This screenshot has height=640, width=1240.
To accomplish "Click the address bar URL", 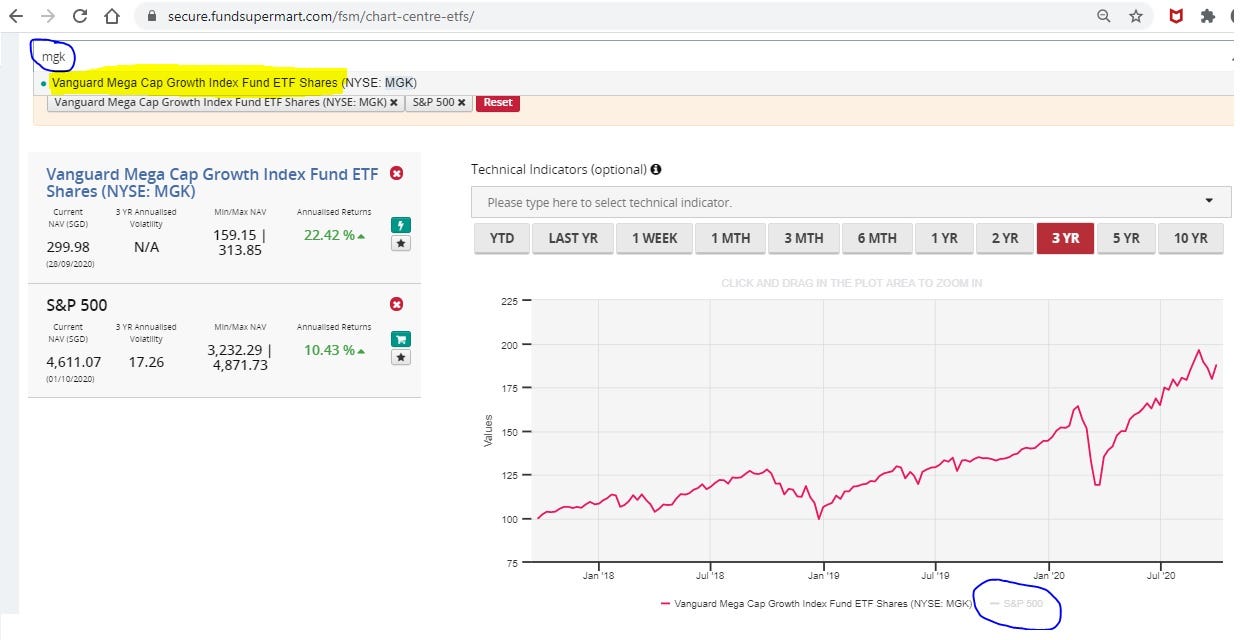I will [321, 16].
